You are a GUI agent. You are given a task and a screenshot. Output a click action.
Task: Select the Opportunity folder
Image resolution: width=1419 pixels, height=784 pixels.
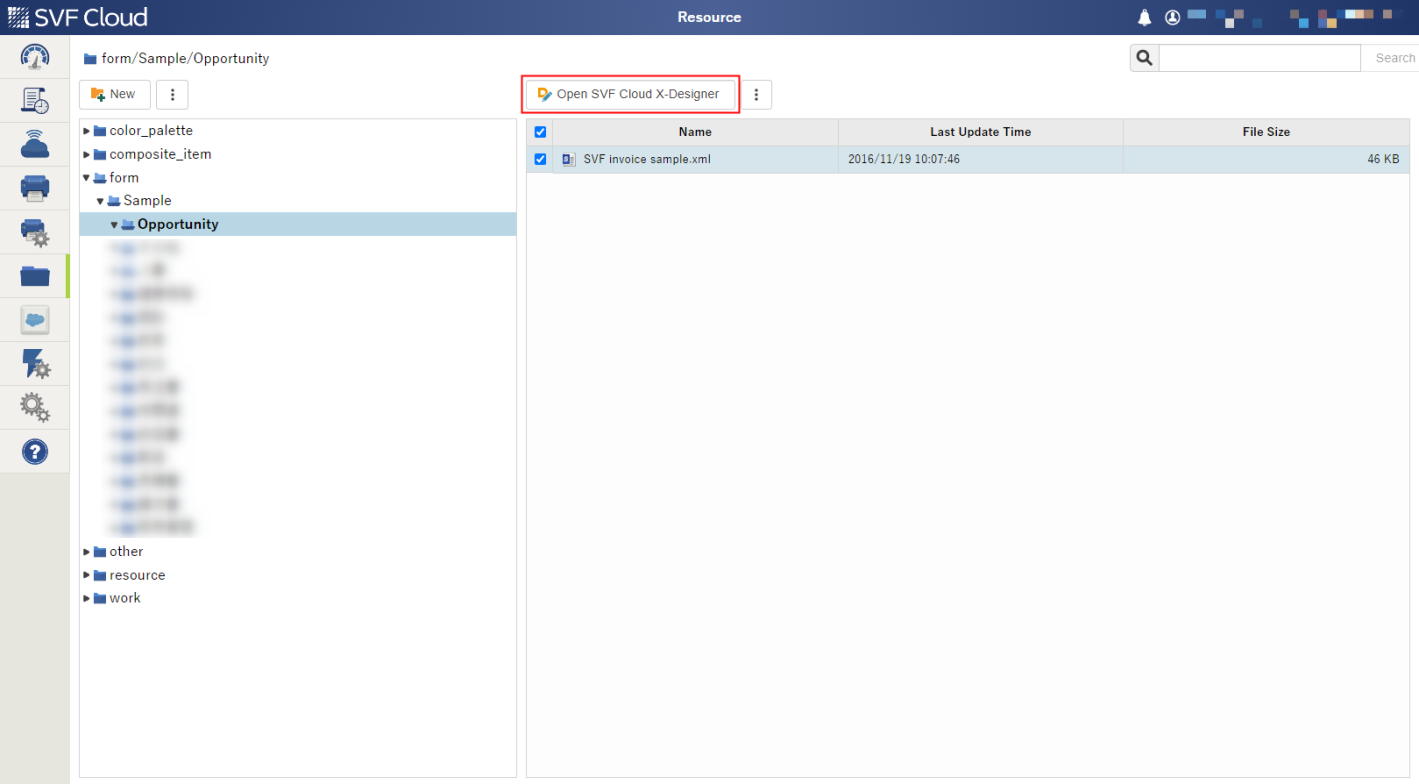178,224
